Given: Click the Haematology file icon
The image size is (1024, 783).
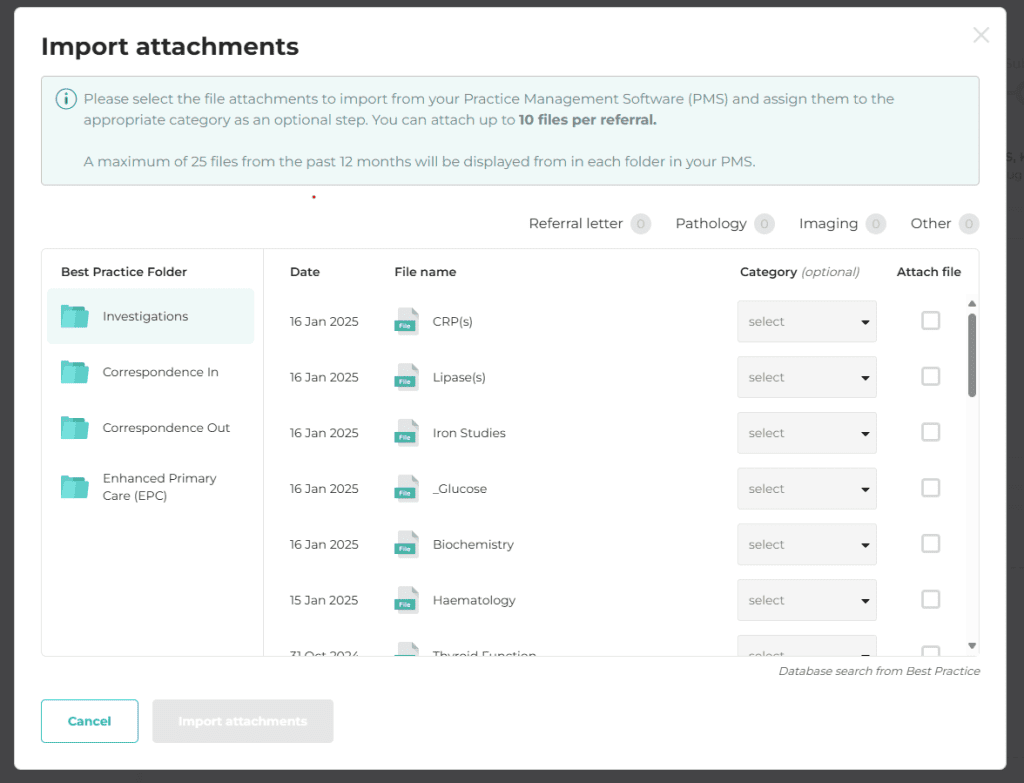Looking at the screenshot, I should tap(406, 600).
